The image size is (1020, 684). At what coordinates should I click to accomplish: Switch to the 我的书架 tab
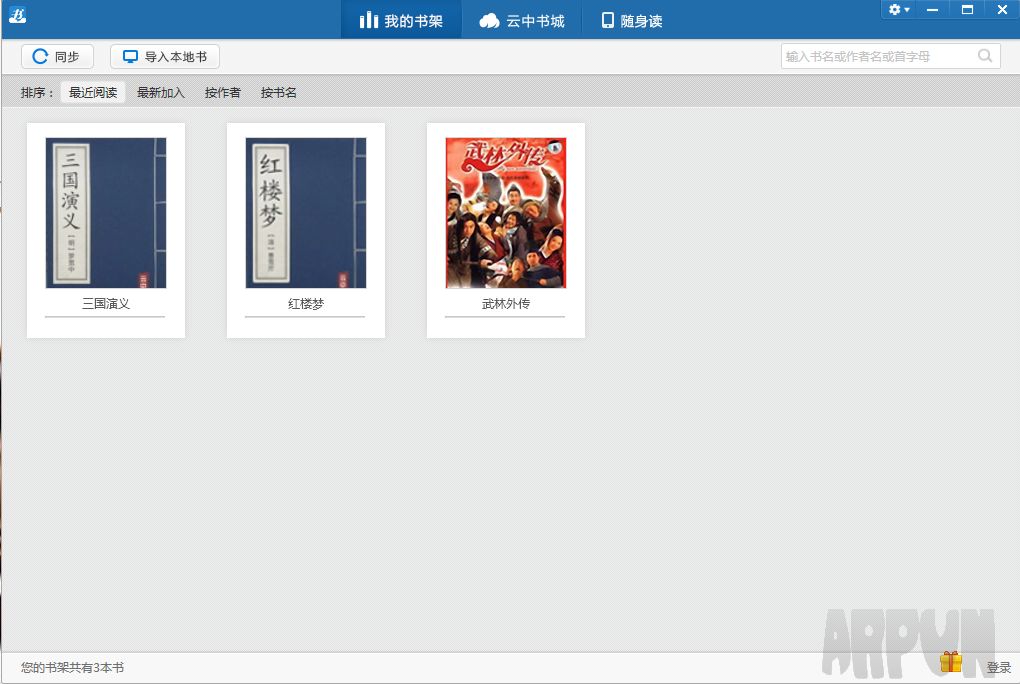click(x=401, y=21)
